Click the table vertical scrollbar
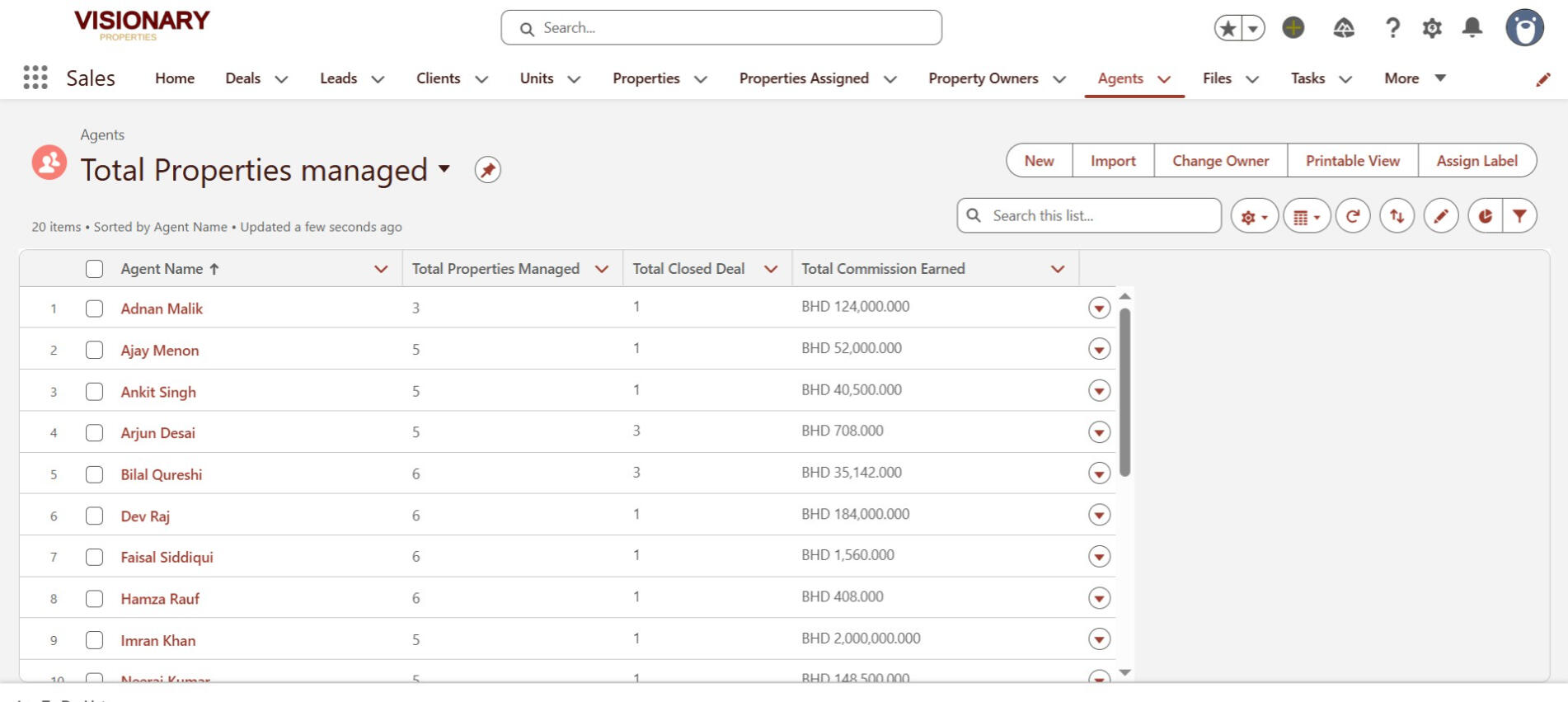Screen dimensions: 1568x702 tap(1124, 393)
